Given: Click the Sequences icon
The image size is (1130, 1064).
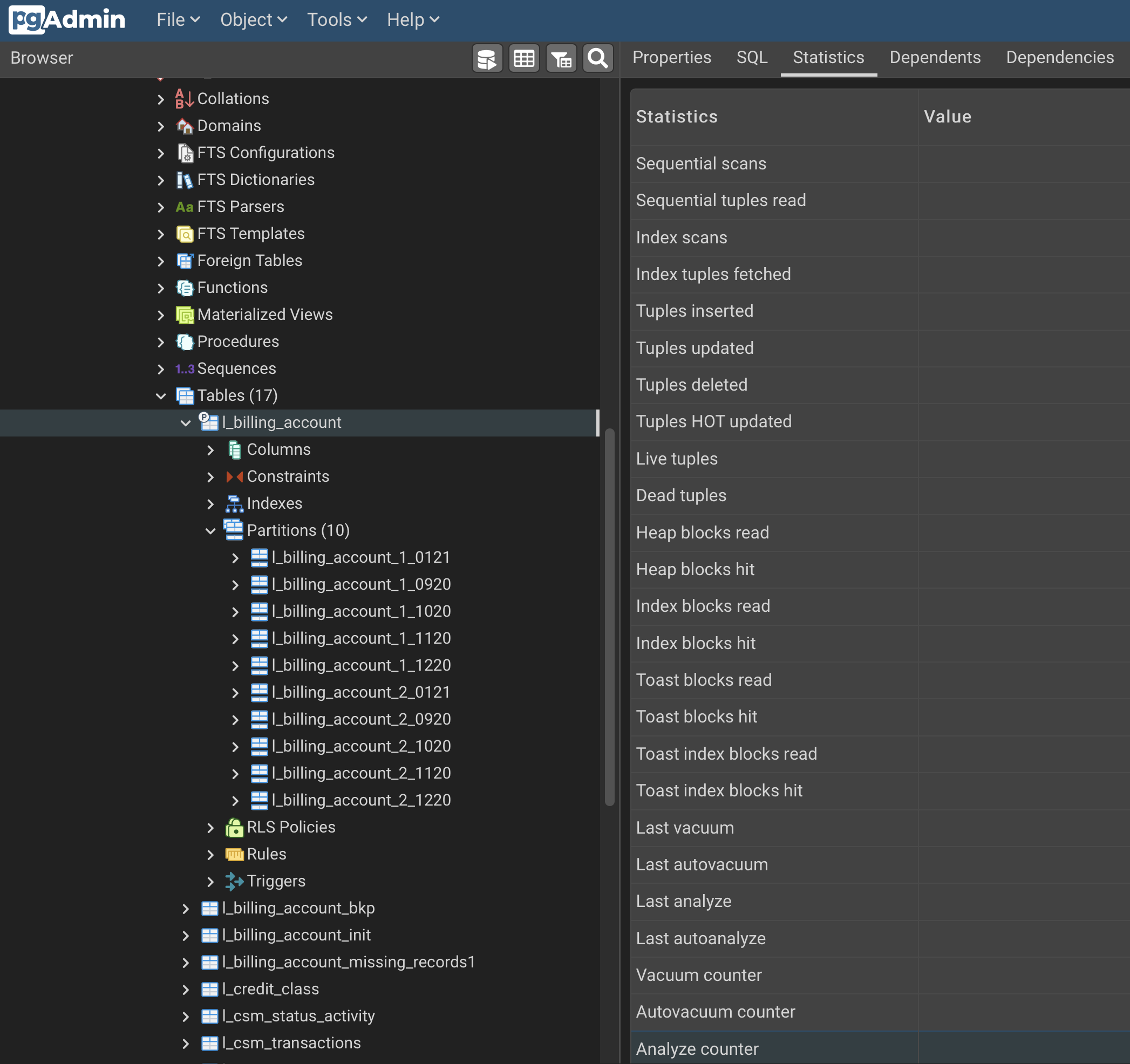Looking at the screenshot, I should (x=184, y=369).
